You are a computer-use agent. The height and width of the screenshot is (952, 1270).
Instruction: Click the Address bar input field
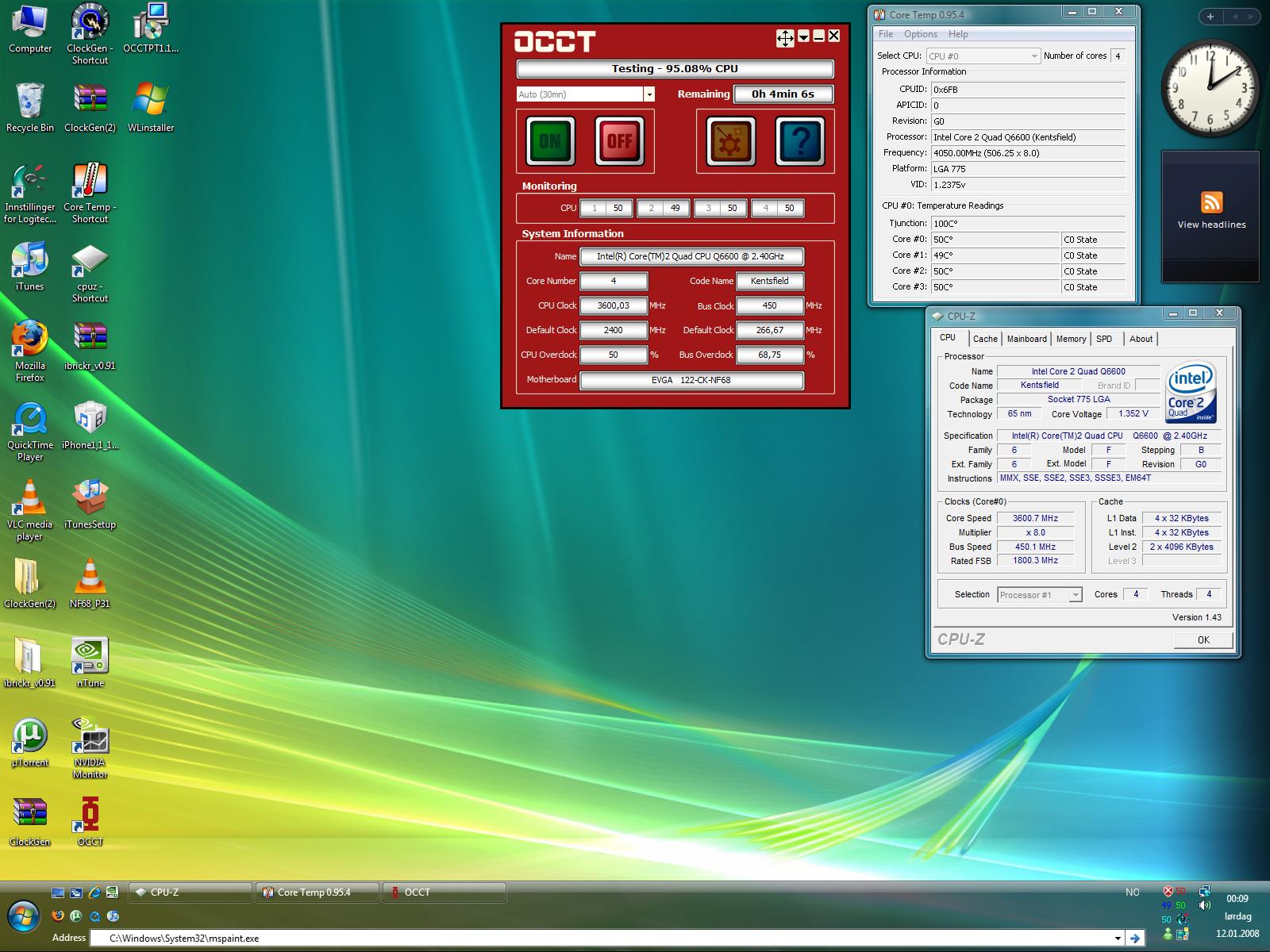click(x=607, y=939)
